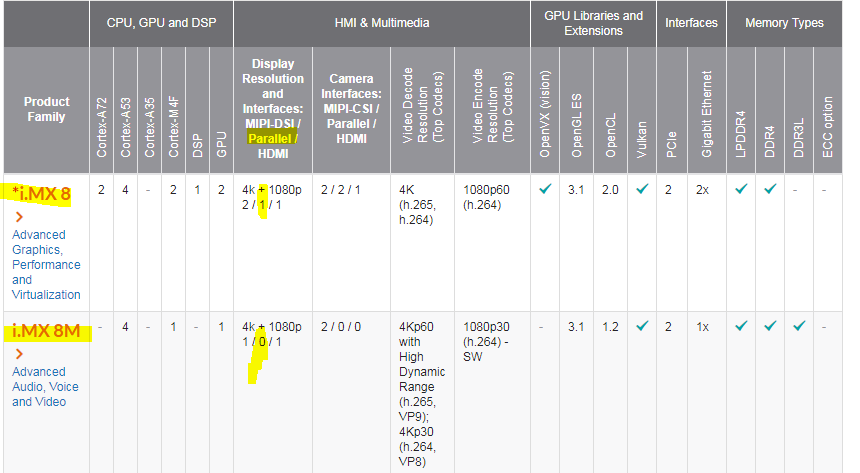Click the 'GPU Libraries and Extensions' header

pos(593,23)
